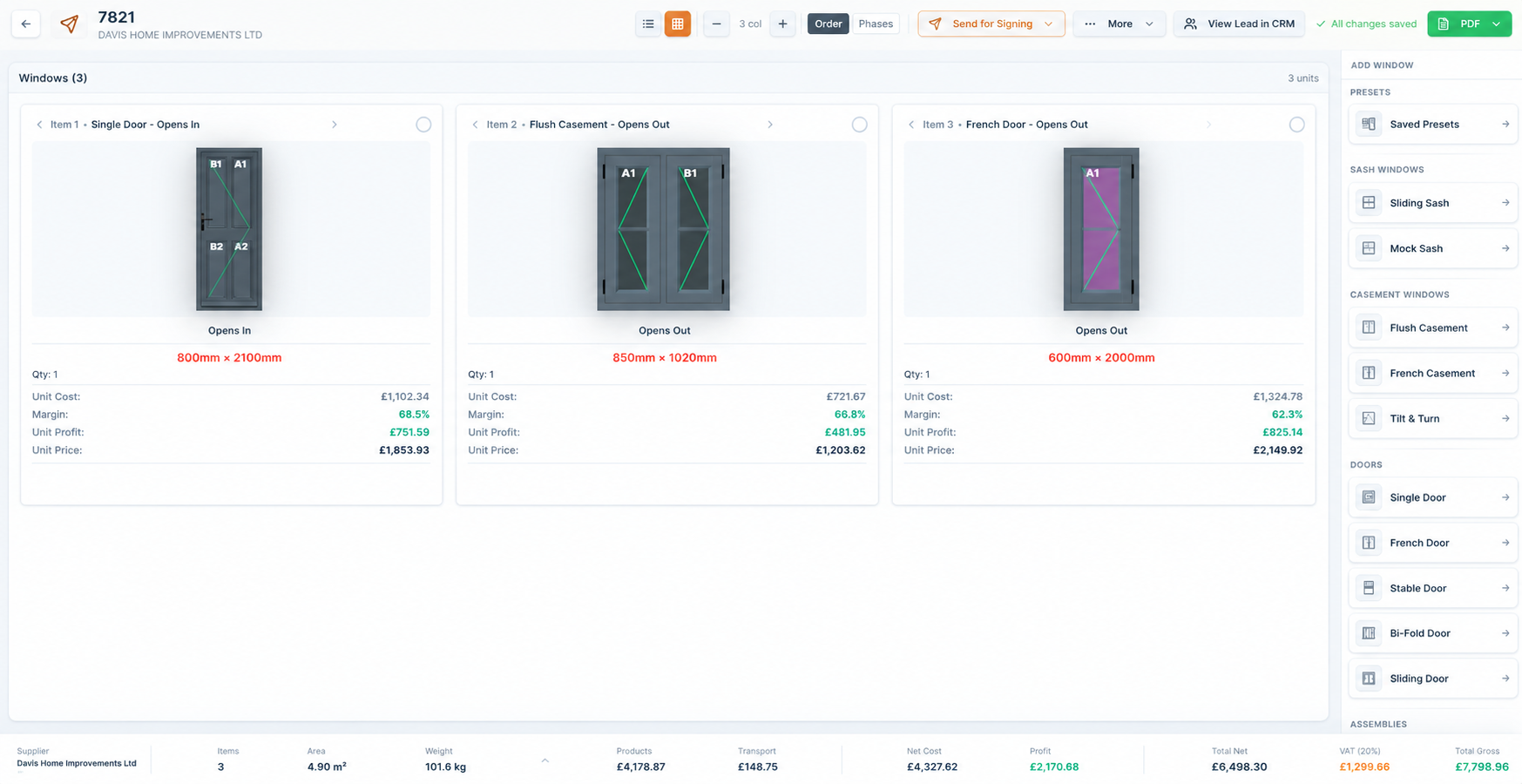Select Item 2 Flush Casement radio circle
The height and width of the screenshot is (784, 1522).
[860, 125]
